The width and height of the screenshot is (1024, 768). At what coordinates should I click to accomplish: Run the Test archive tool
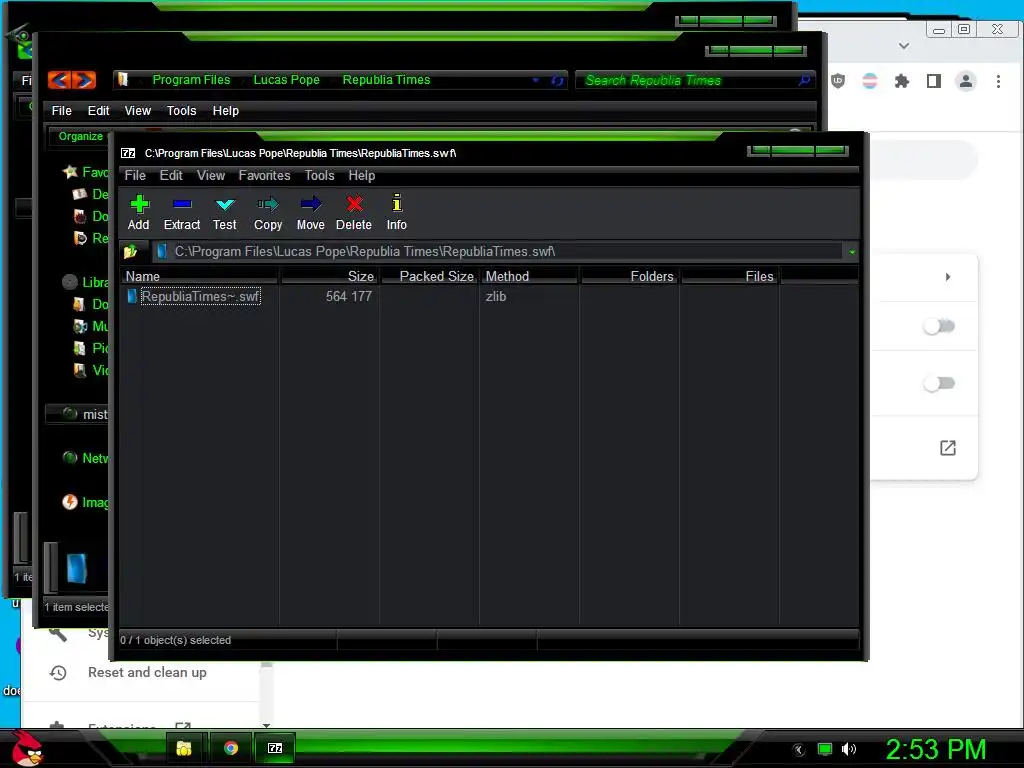225,212
